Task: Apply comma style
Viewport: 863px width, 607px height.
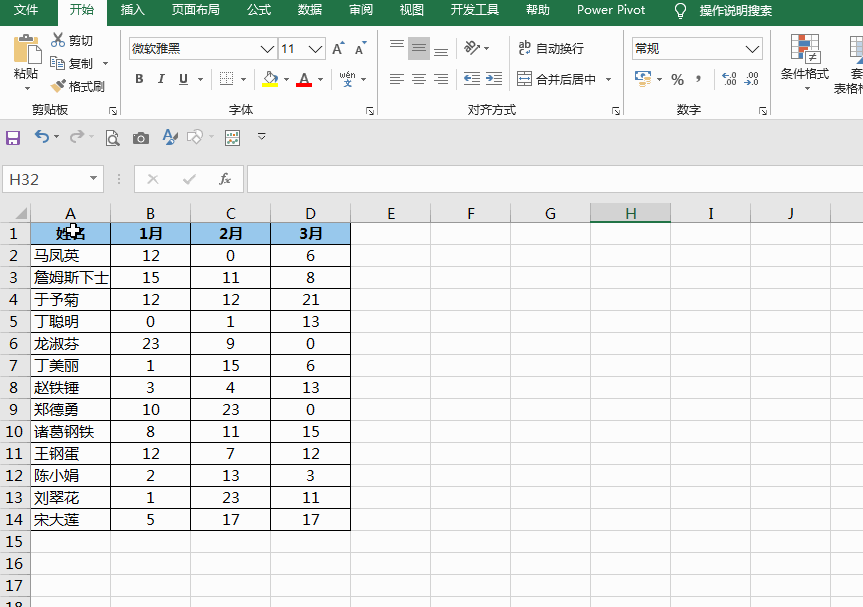Action: click(699, 79)
